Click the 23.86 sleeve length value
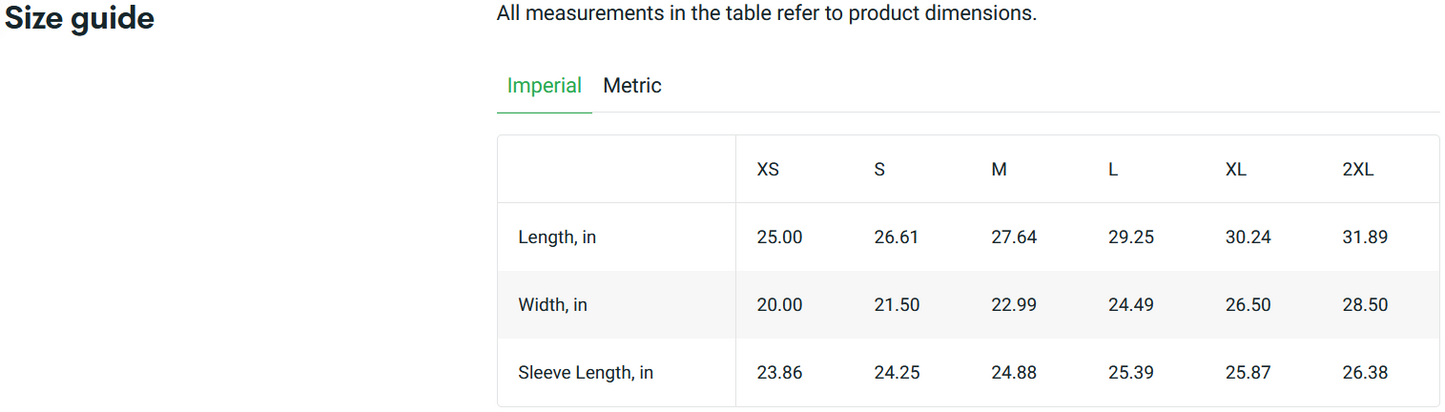This screenshot has height=412, width=1445. 780,373
